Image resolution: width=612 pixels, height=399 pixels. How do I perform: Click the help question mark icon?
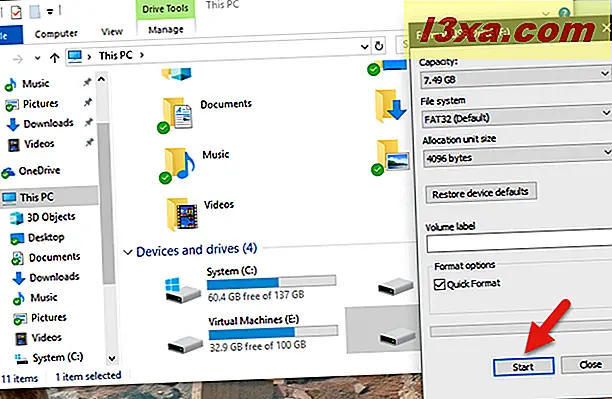tap(564, 12)
